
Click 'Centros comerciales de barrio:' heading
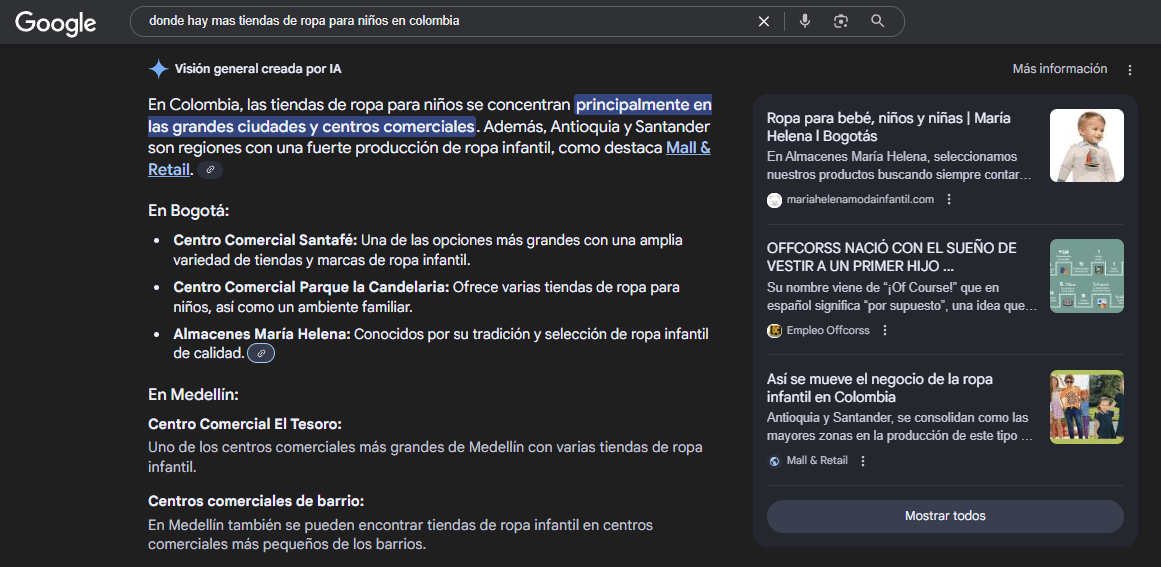tap(255, 501)
